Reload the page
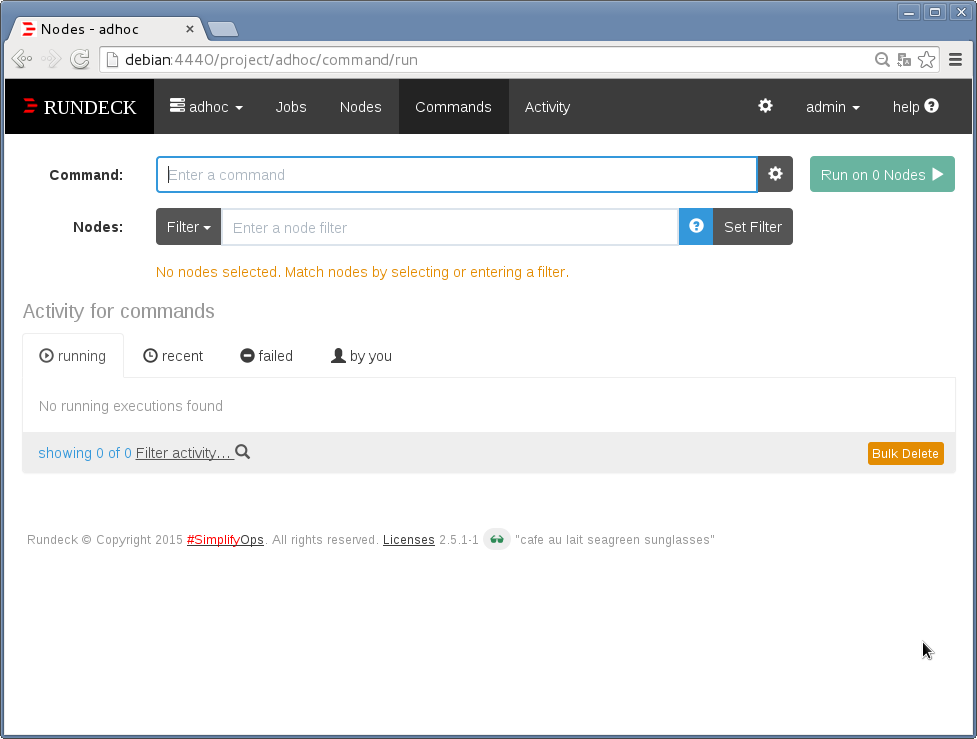The height and width of the screenshot is (739, 977). click(80, 59)
